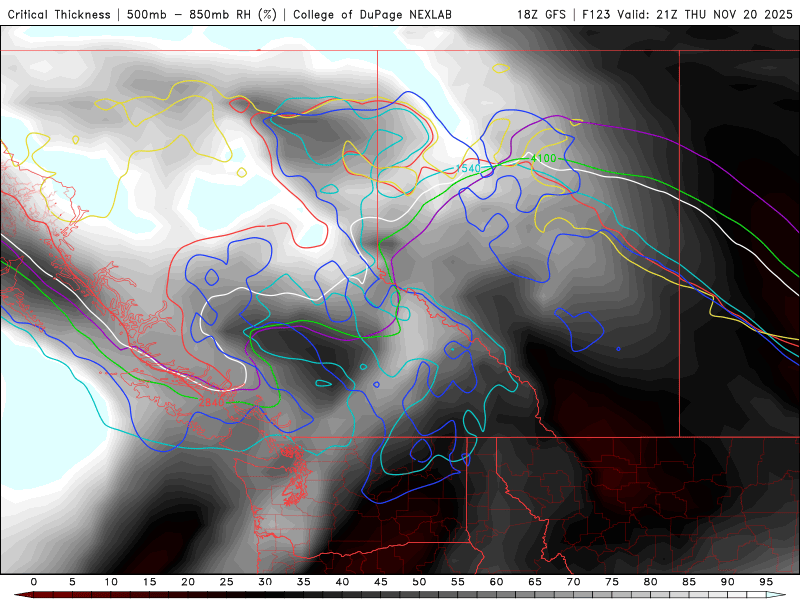Click the 'College of DuPage NEXLAB' text

372,15
